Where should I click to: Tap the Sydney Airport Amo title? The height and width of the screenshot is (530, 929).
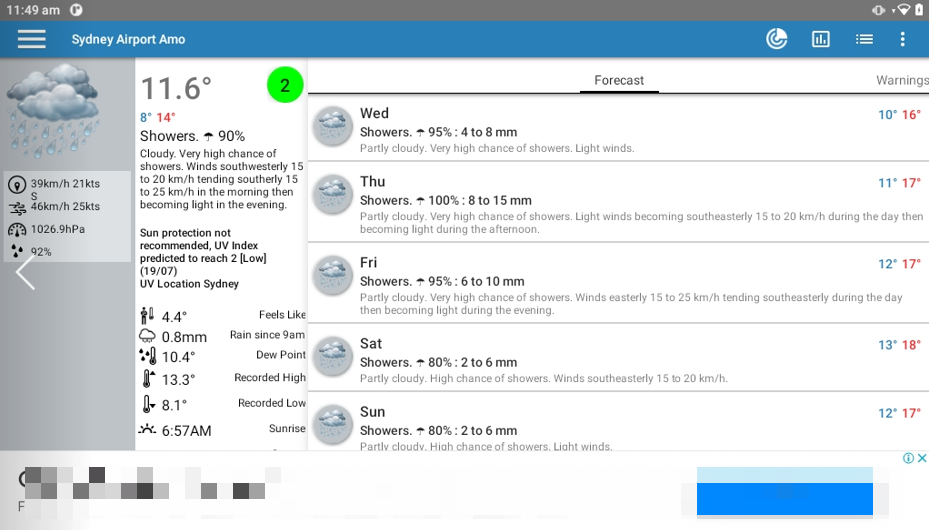coord(129,40)
